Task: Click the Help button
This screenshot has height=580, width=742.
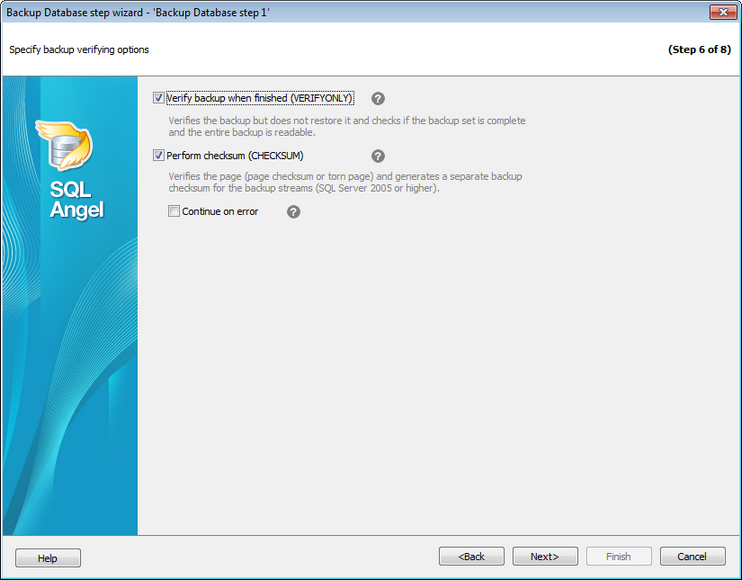Action: 48,558
